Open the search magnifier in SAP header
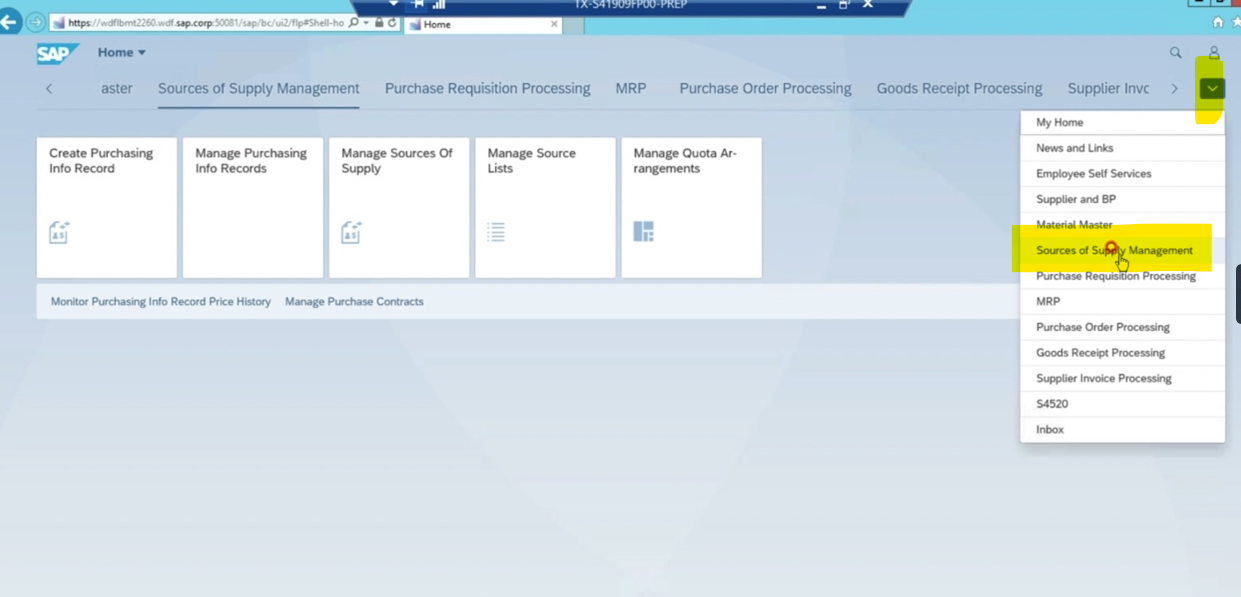1241x597 pixels. tap(1176, 52)
